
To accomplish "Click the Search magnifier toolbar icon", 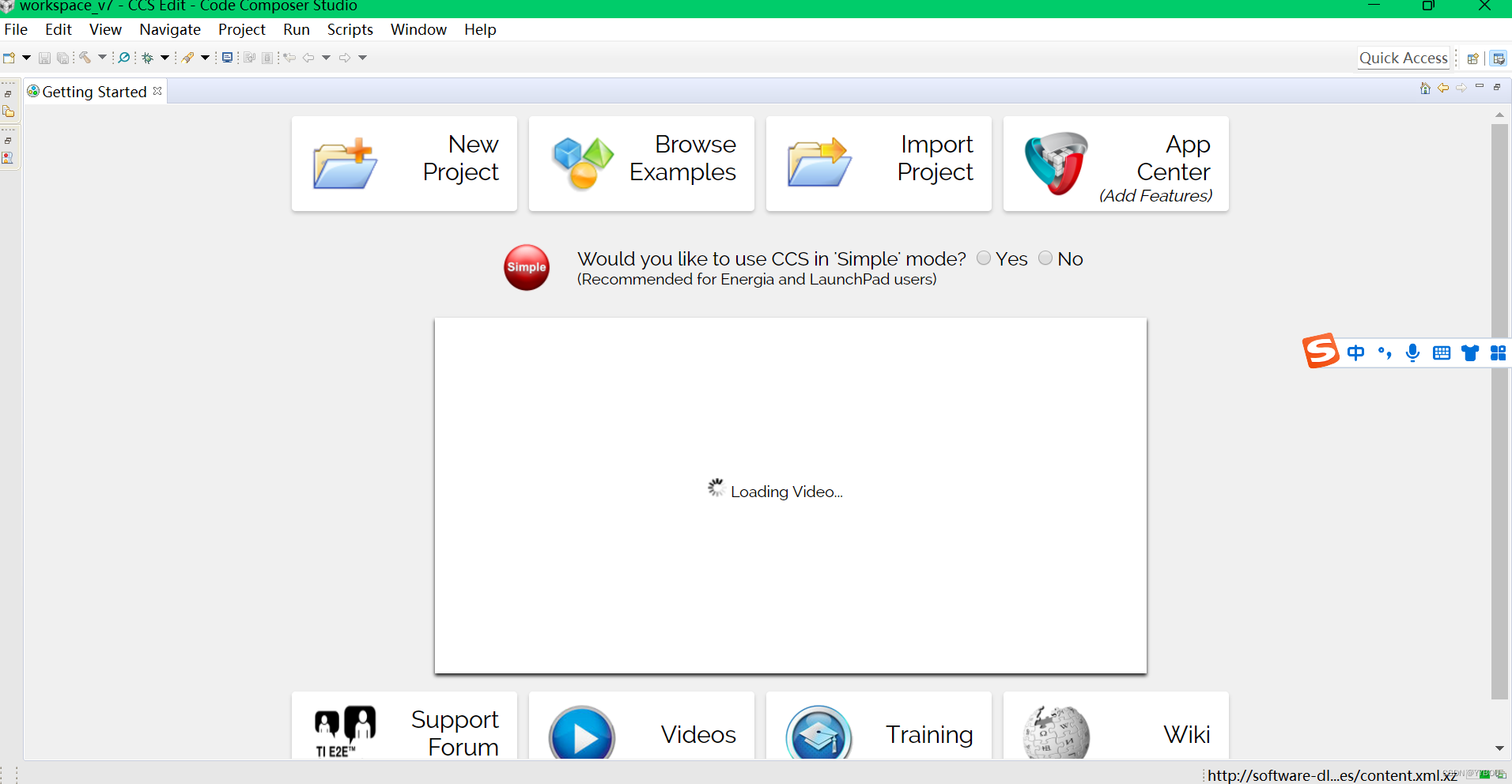I will pos(124,58).
